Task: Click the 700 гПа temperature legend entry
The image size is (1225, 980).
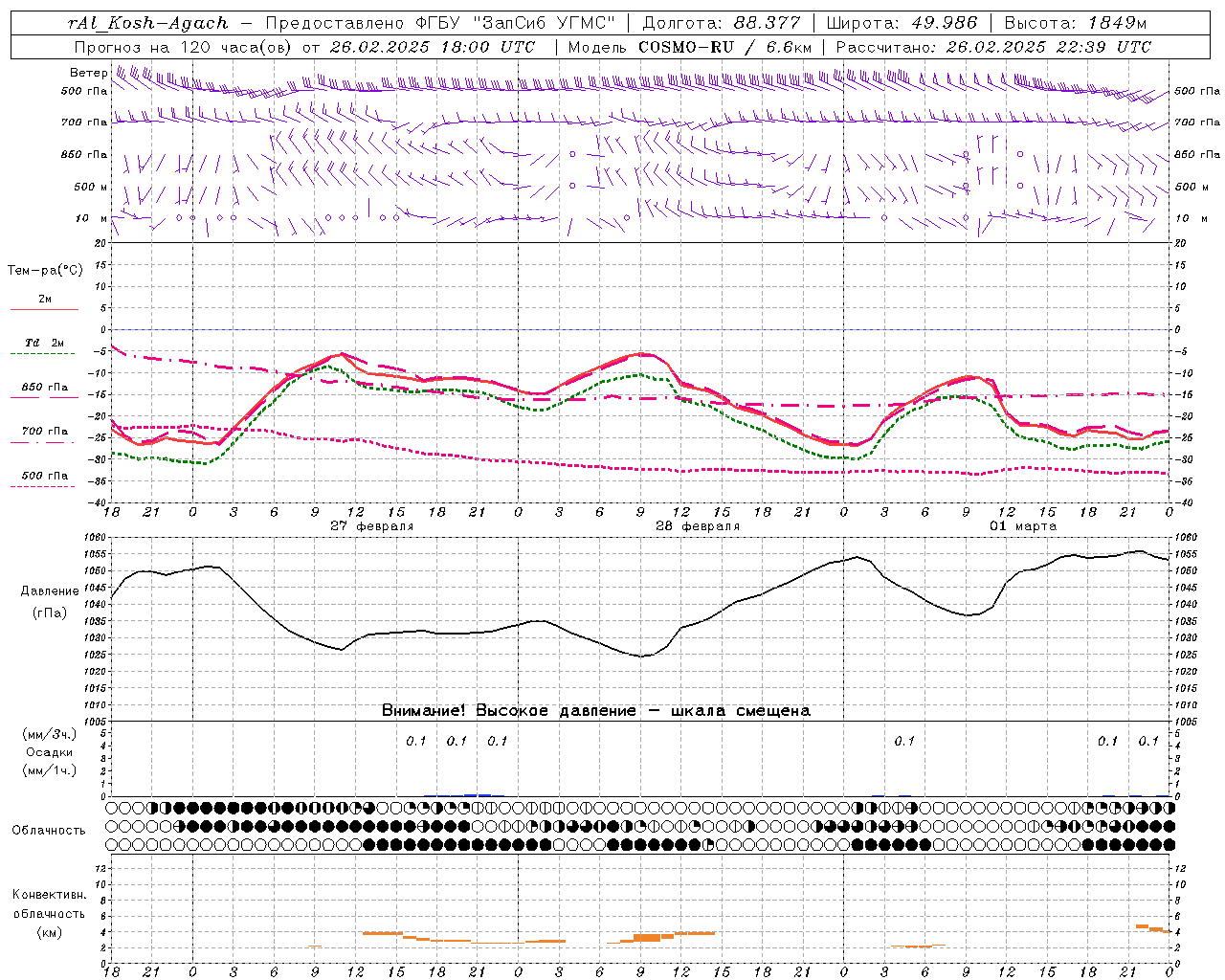Action: tap(44, 432)
